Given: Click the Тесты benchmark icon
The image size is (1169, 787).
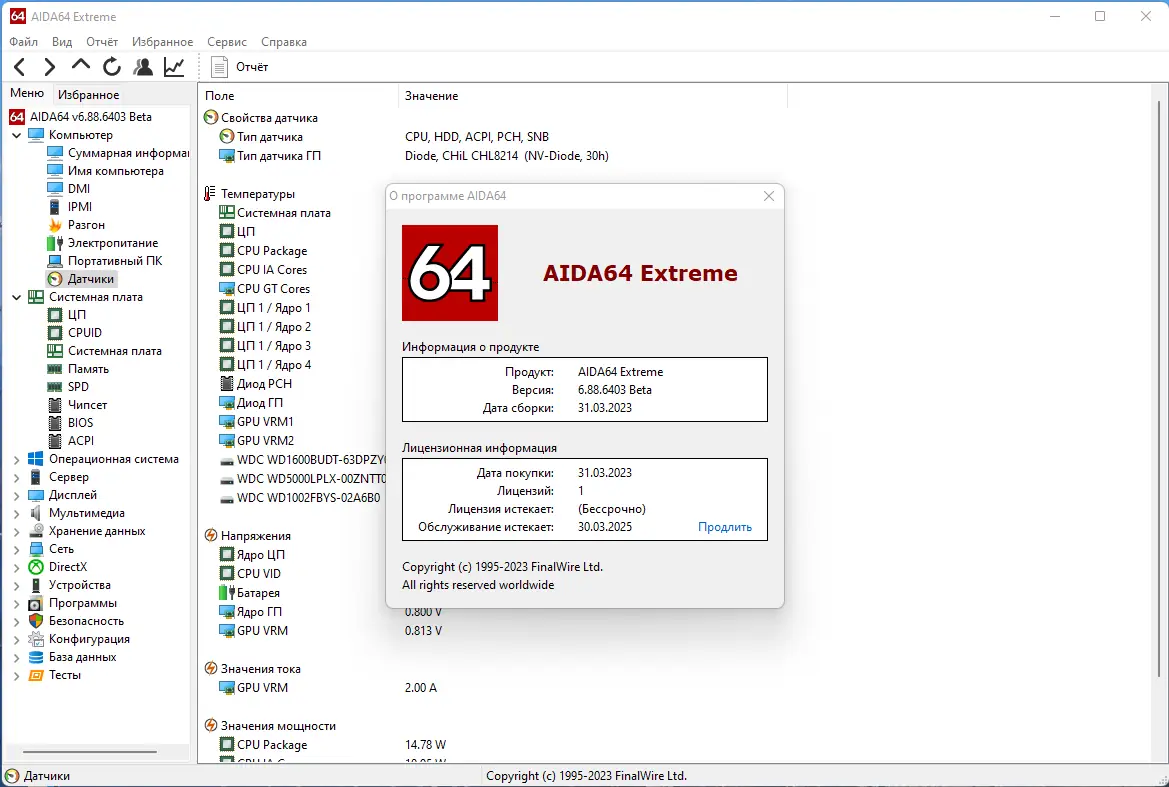Looking at the screenshot, I should tap(36, 675).
